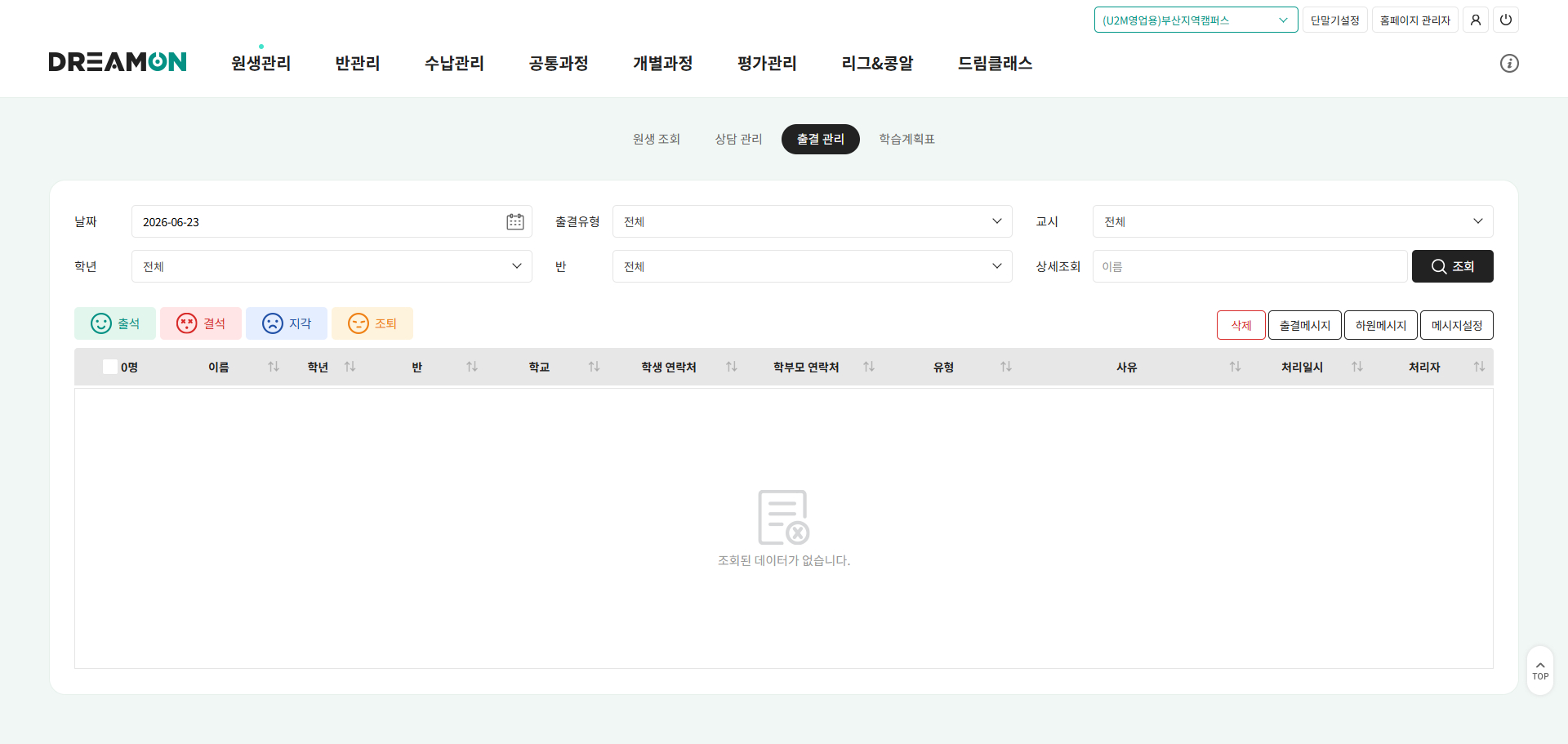Image resolution: width=1568 pixels, height=744 pixels.
Task: Expand the 교시 dropdown
Action: click(x=1293, y=221)
